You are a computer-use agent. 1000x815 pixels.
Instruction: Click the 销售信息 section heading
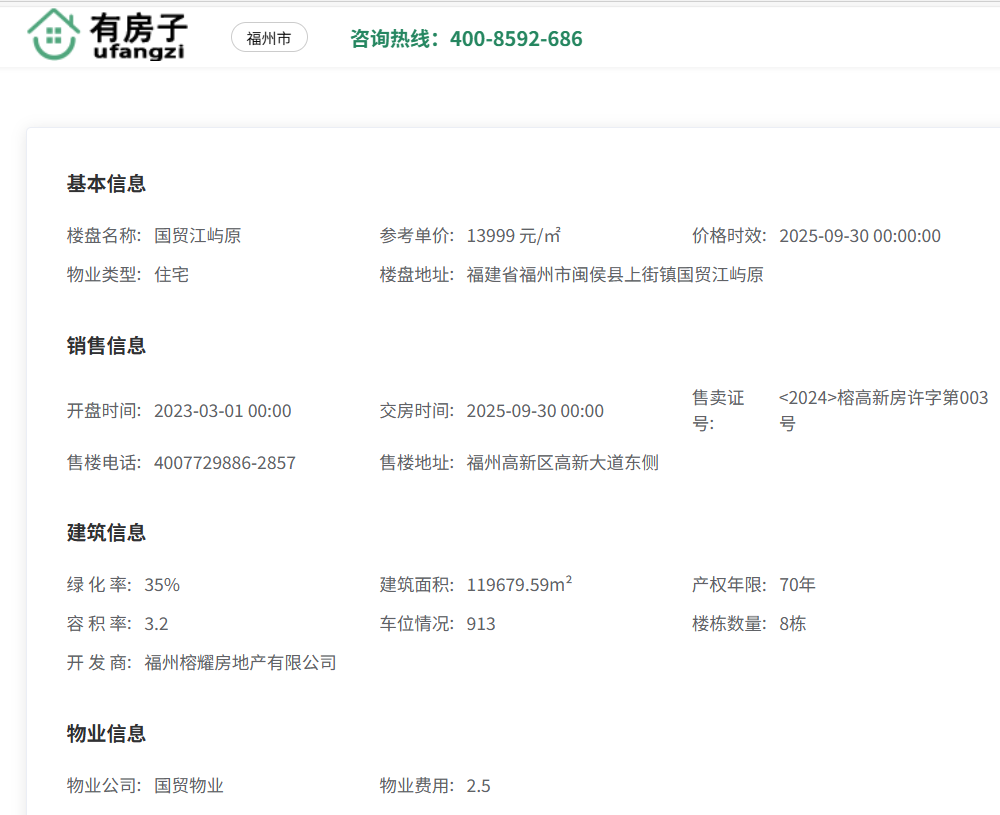(106, 346)
